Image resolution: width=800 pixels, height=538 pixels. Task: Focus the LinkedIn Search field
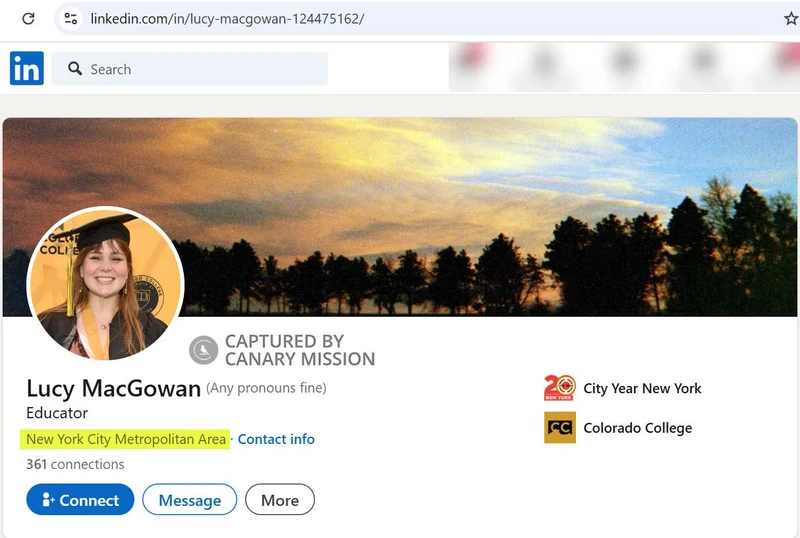point(190,68)
